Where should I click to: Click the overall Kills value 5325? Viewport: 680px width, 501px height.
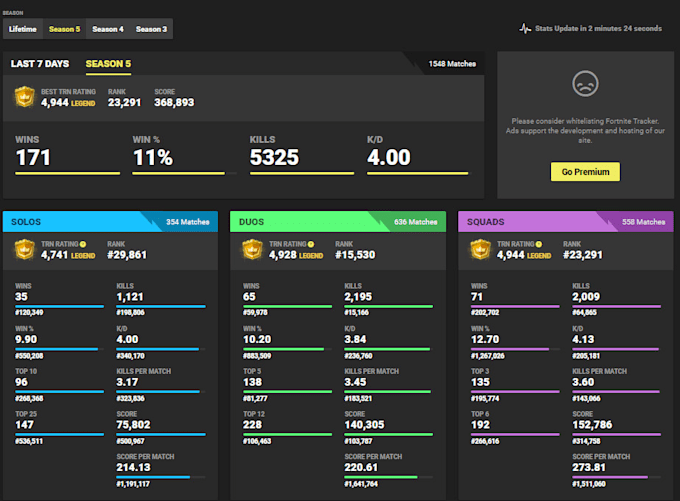point(274,157)
